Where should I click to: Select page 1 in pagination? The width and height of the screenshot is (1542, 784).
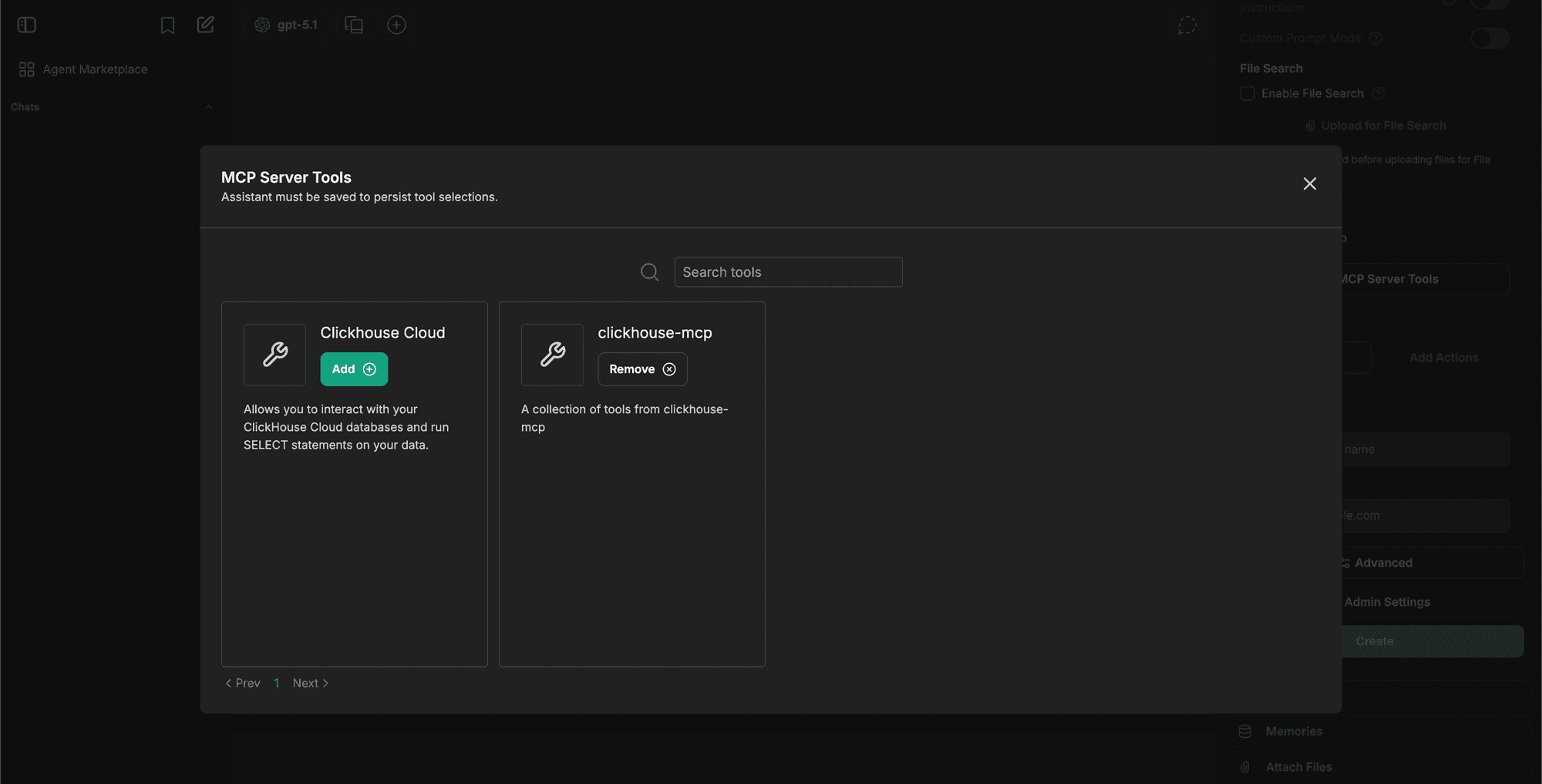[276, 683]
